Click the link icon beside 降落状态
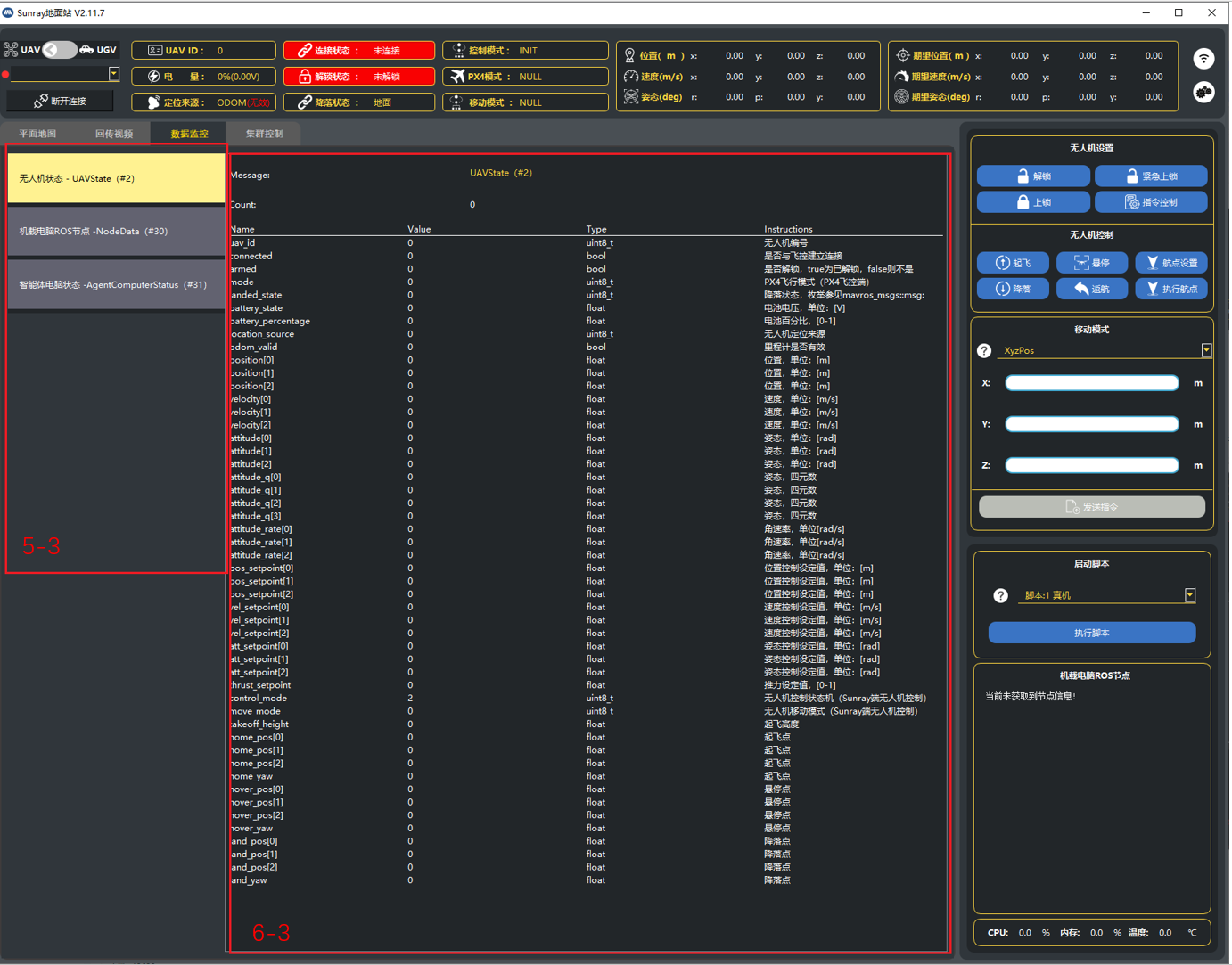Screen dimensions: 1232x965 pyautogui.click(x=305, y=102)
